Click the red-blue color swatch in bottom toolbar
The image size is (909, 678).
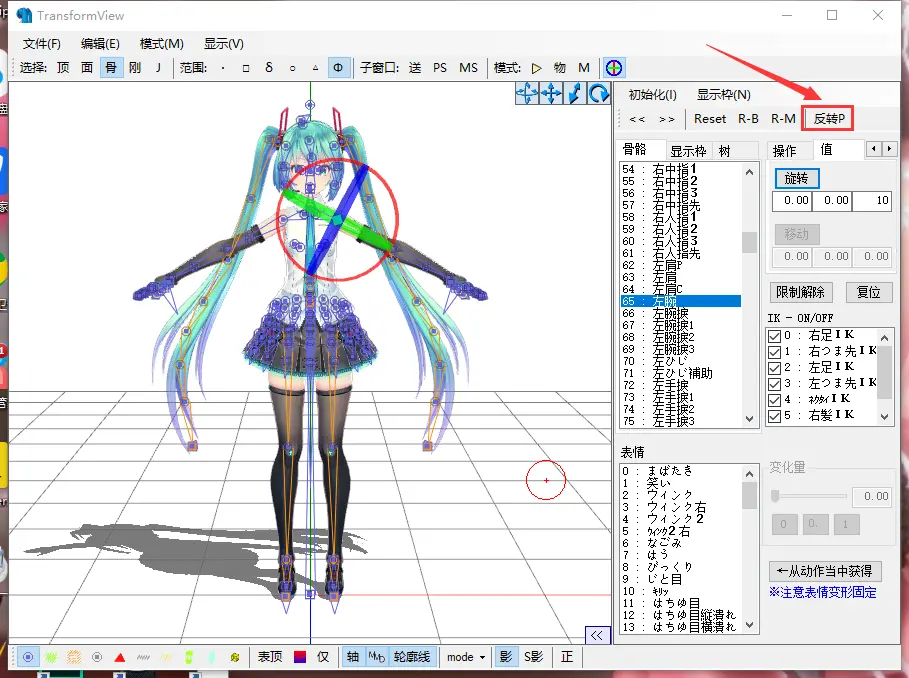point(300,657)
